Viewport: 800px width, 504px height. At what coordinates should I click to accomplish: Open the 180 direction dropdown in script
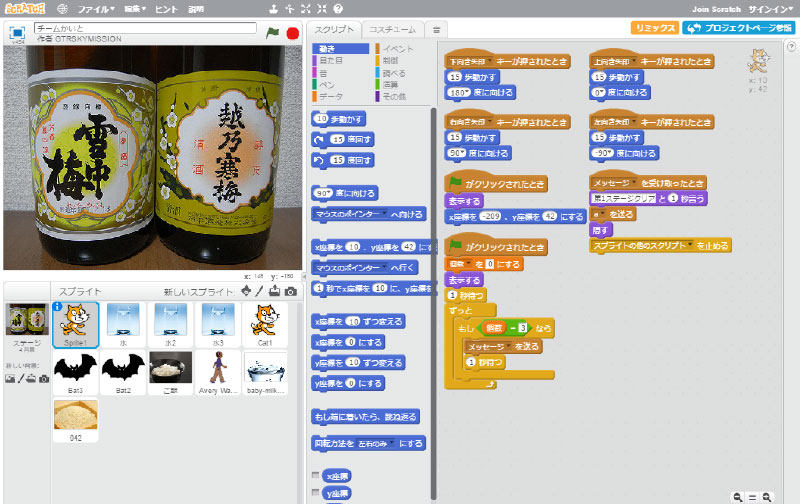[x=457, y=92]
